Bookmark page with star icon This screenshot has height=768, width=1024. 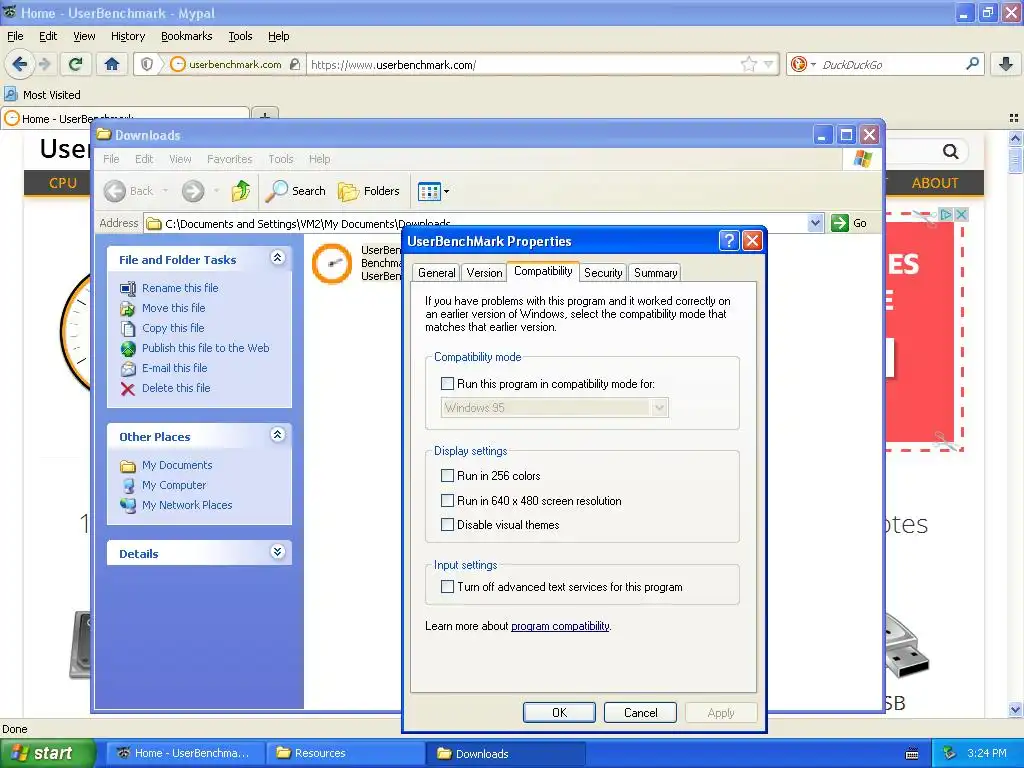[x=748, y=64]
